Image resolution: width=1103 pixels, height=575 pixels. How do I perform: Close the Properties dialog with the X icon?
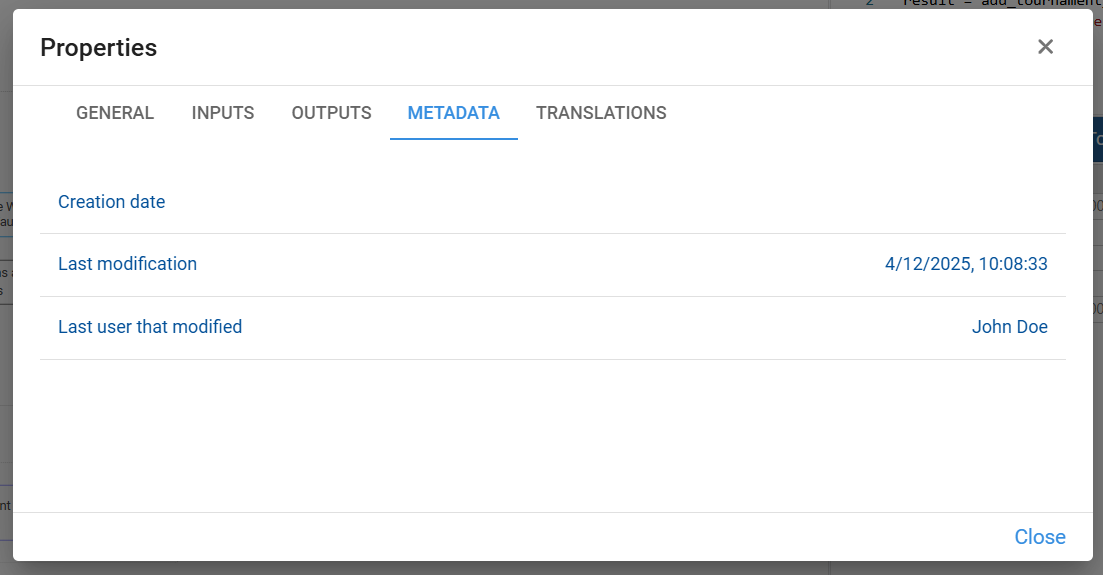tap(1045, 47)
